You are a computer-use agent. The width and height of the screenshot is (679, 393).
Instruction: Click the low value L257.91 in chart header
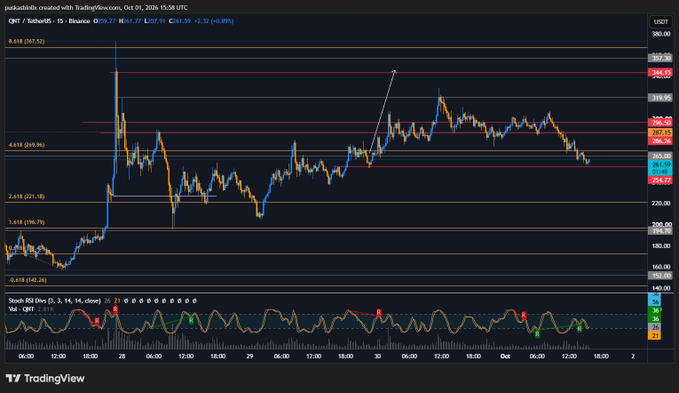click(x=155, y=21)
